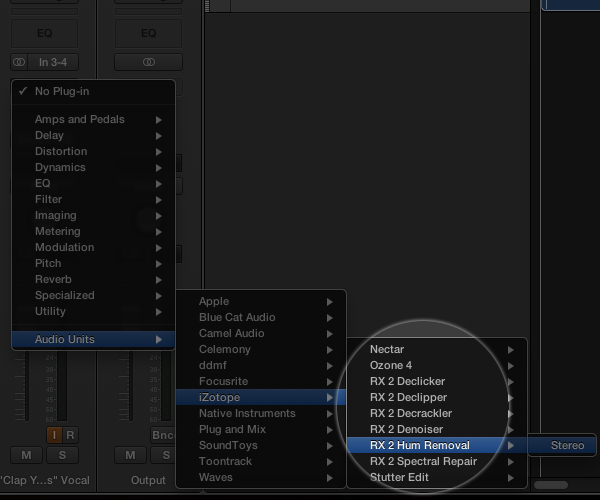Expand Focusrite plug-ins

pos(261,381)
